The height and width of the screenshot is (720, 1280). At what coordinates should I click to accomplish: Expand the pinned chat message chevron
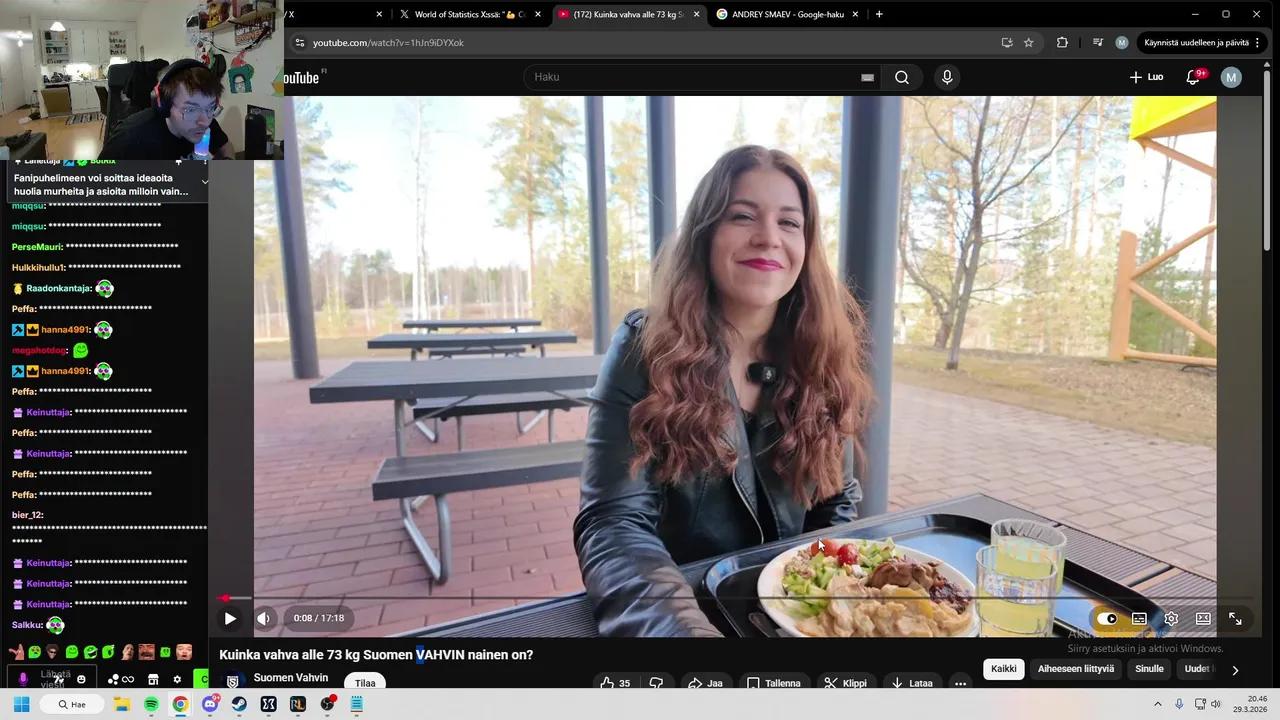point(204,182)
